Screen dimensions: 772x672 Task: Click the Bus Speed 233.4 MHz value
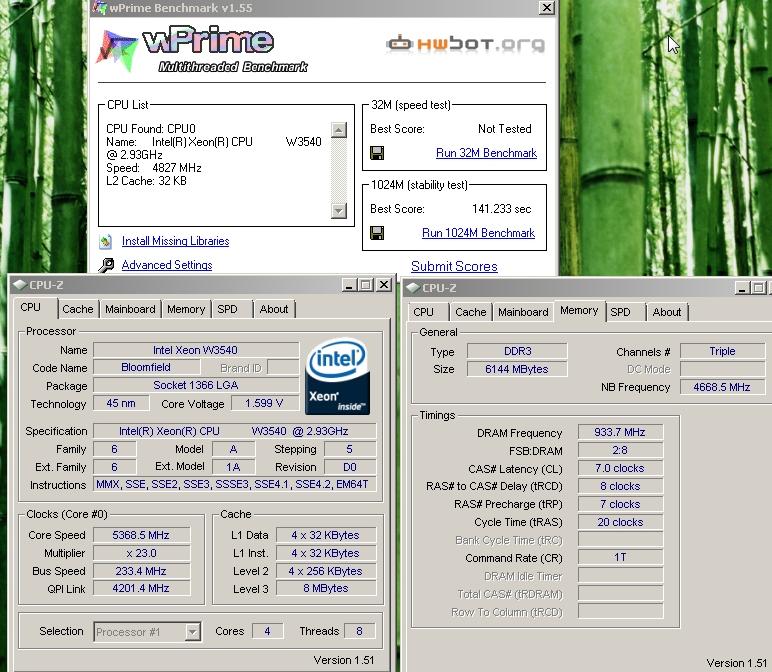pyautogui.click(x=141, y=571)
